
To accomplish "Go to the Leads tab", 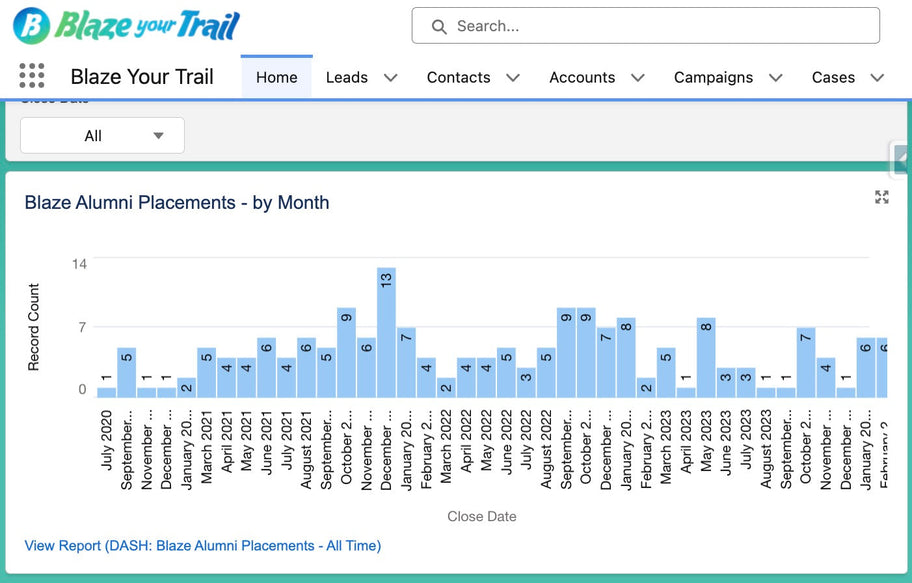I will [x=346, y=77].
